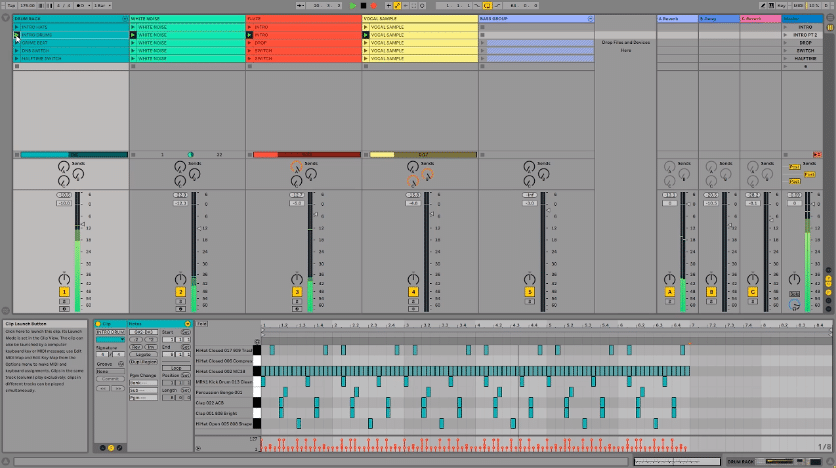Toggle track 5 BASS GROUP activator
This screenshot has height=468, width=836.
529,292
